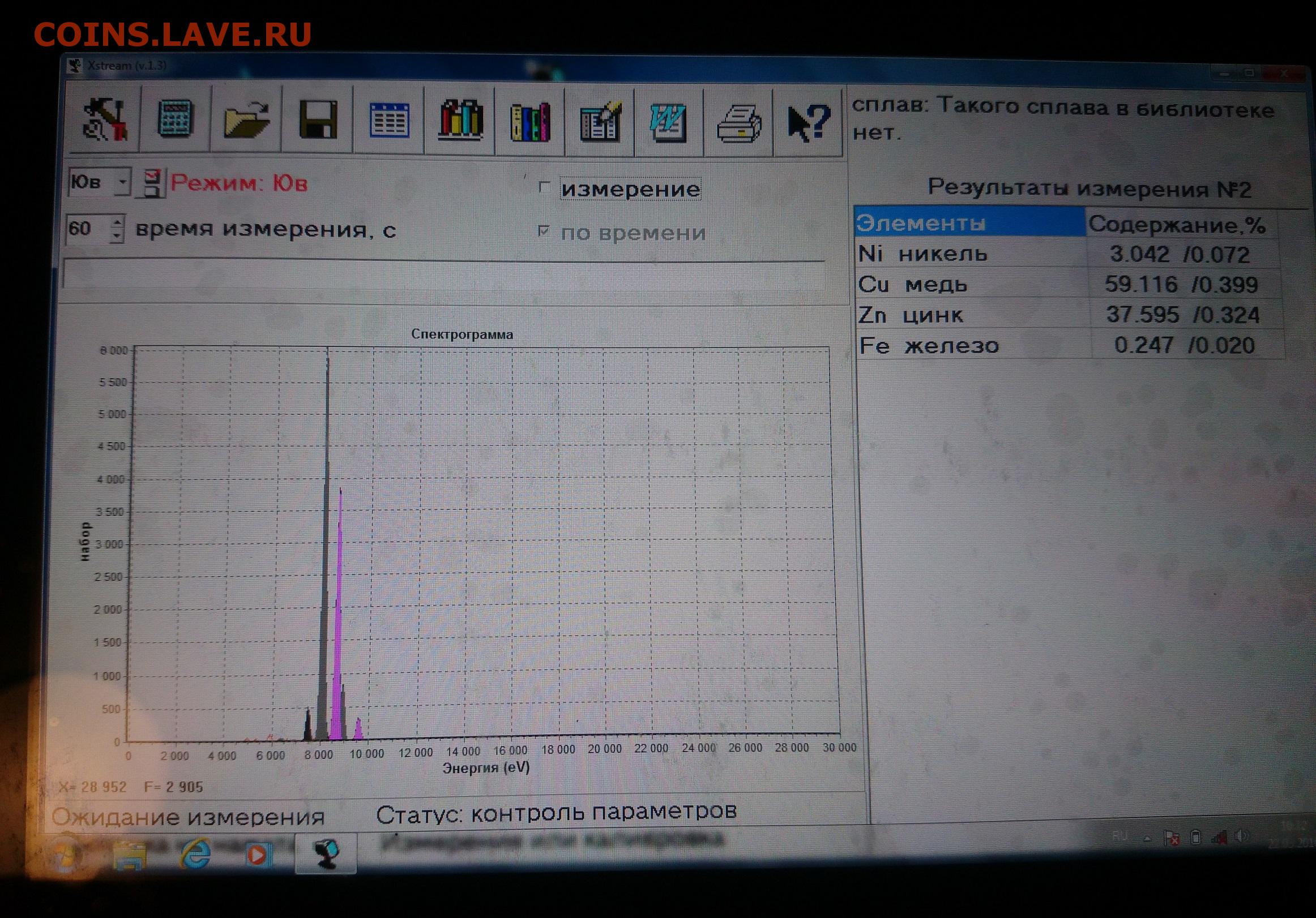Expand the 'Юв' mode dropdown
Image resolution: width=1316 pixels, height=918 pixels.
122,182
